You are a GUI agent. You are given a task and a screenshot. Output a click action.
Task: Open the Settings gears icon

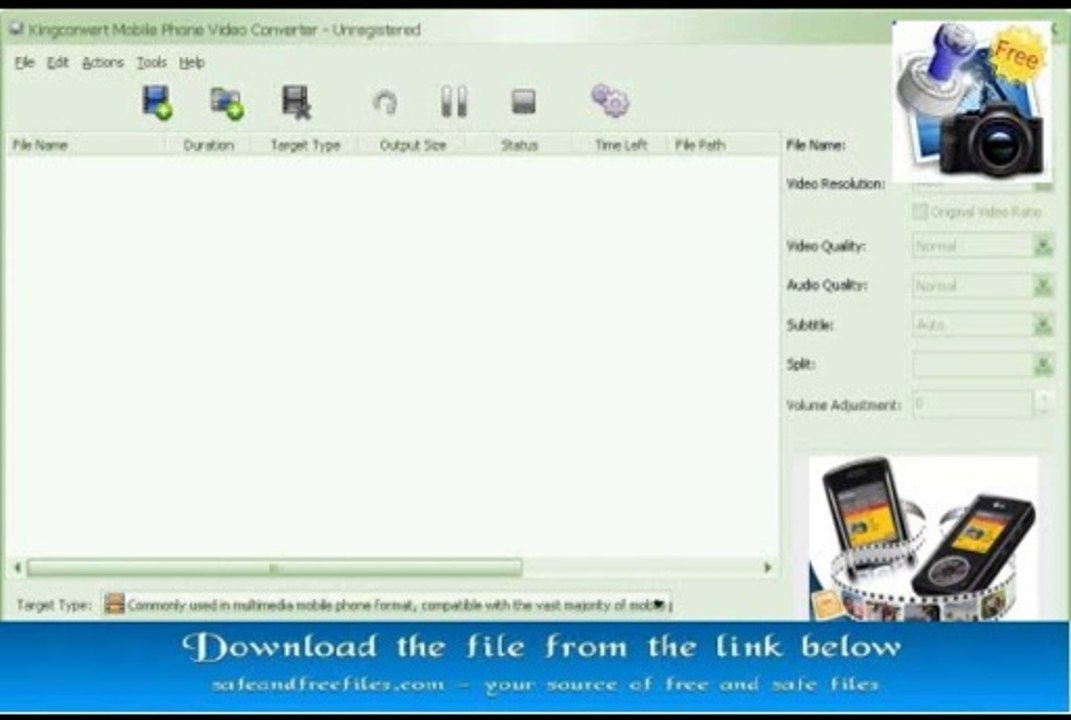click(x=610, y=100)
